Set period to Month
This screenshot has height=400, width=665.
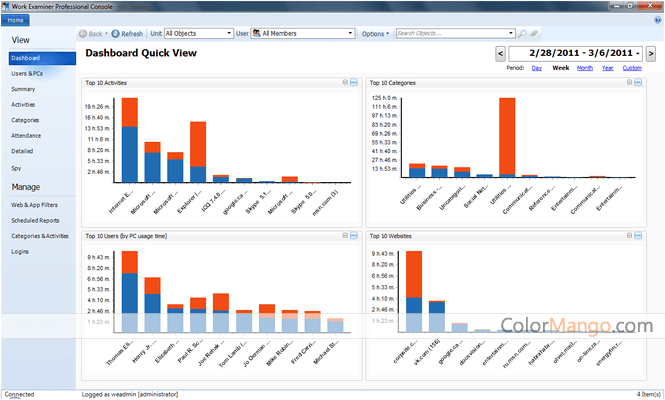click(585, 68)
